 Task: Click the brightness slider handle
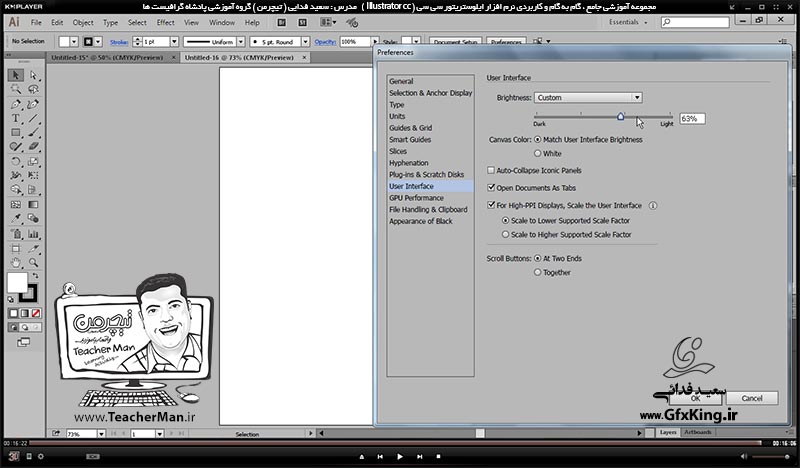pyautogui.click(x=620, y=116)
